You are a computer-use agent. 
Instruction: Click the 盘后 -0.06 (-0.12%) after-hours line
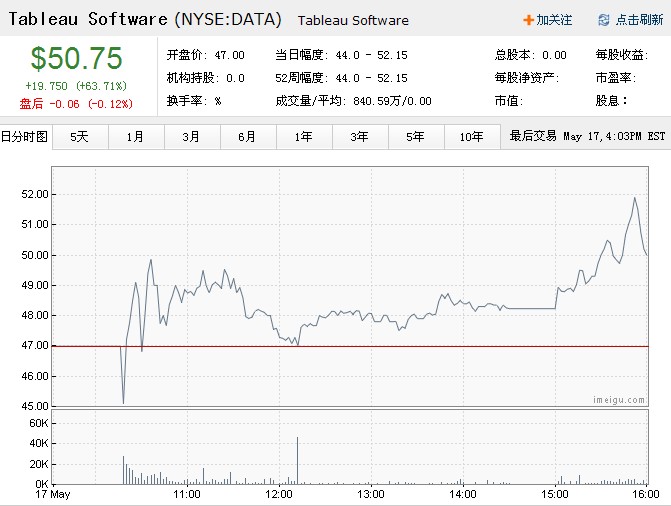click(76, 104)
